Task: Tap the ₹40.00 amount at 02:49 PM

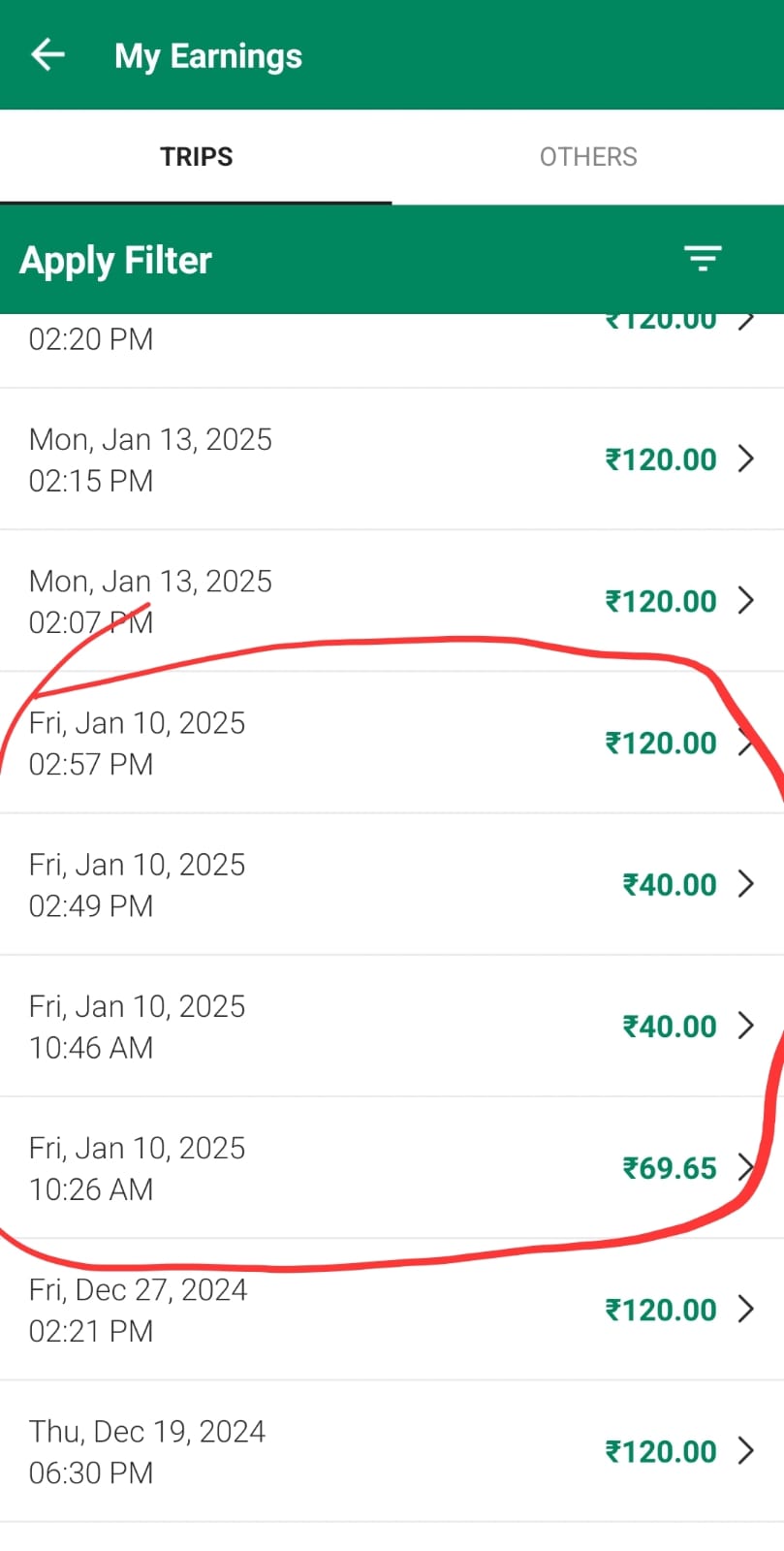Action: [669, 884]
